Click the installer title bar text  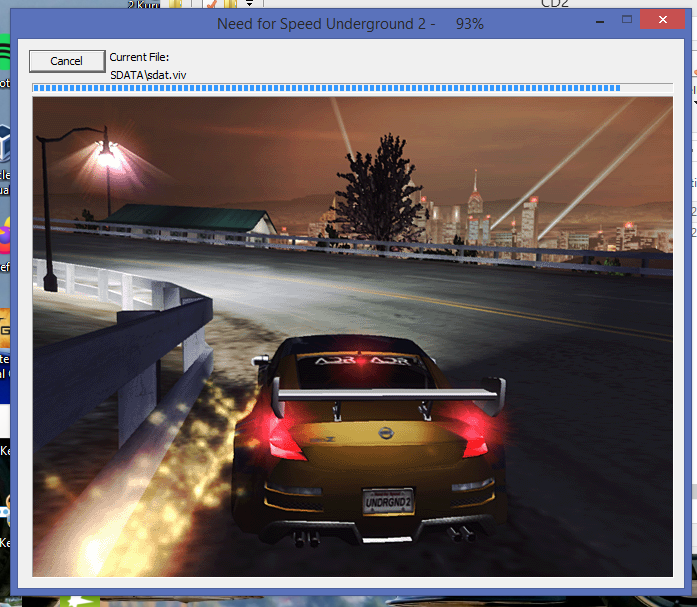tap(350, 24)
